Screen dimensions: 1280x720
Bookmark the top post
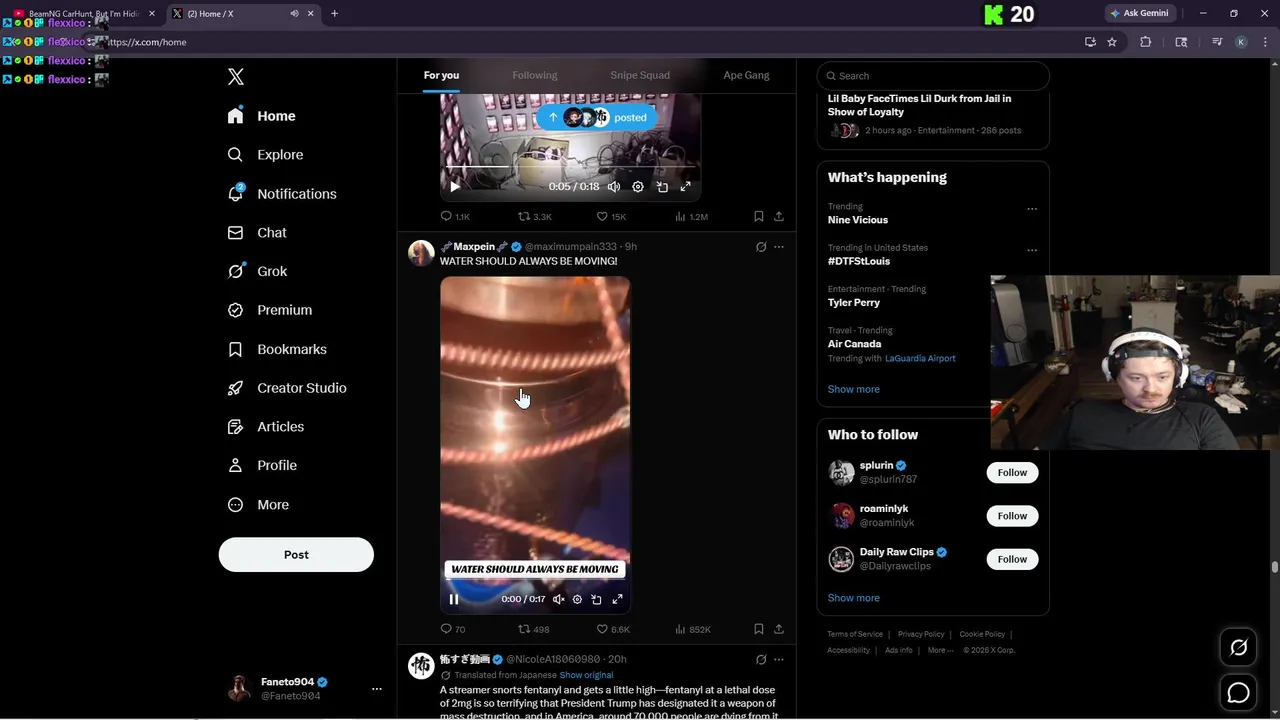pos(759,216)
